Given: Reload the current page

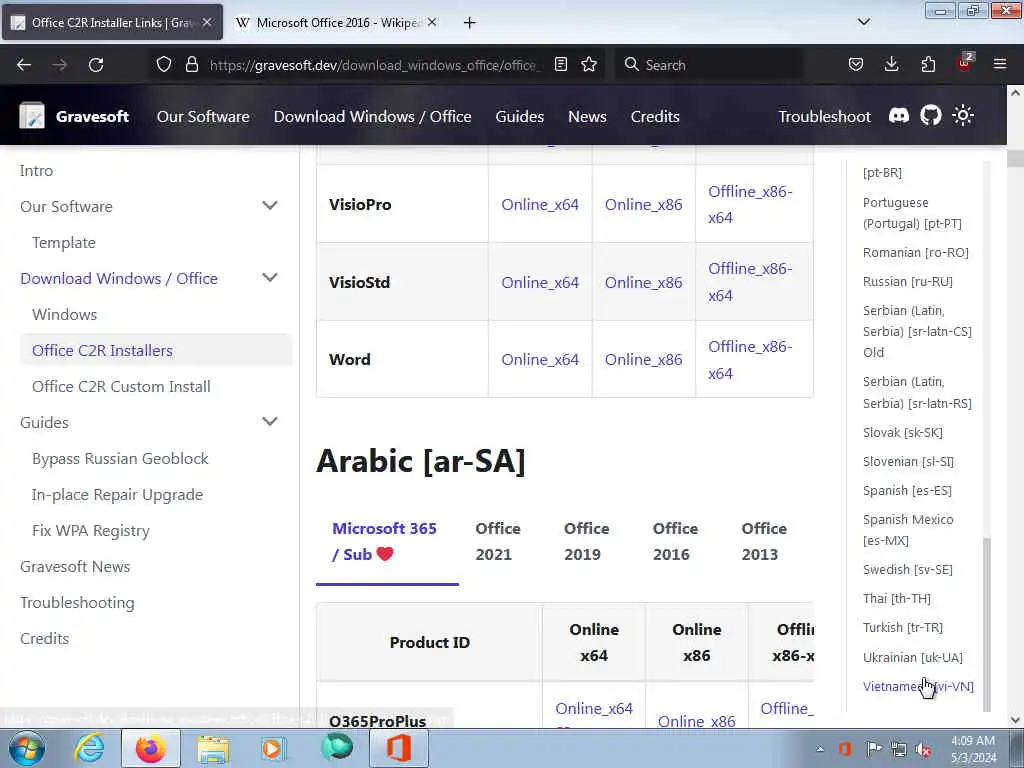Looking at the screenshot, I should coord(96,65).
